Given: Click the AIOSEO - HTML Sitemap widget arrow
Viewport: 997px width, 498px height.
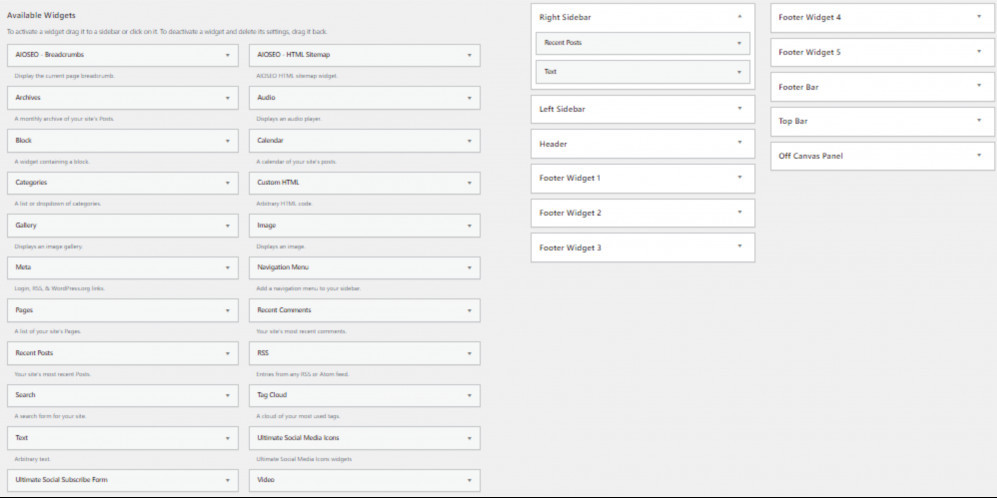Looking at the screenshot, I should click(469, 55).
